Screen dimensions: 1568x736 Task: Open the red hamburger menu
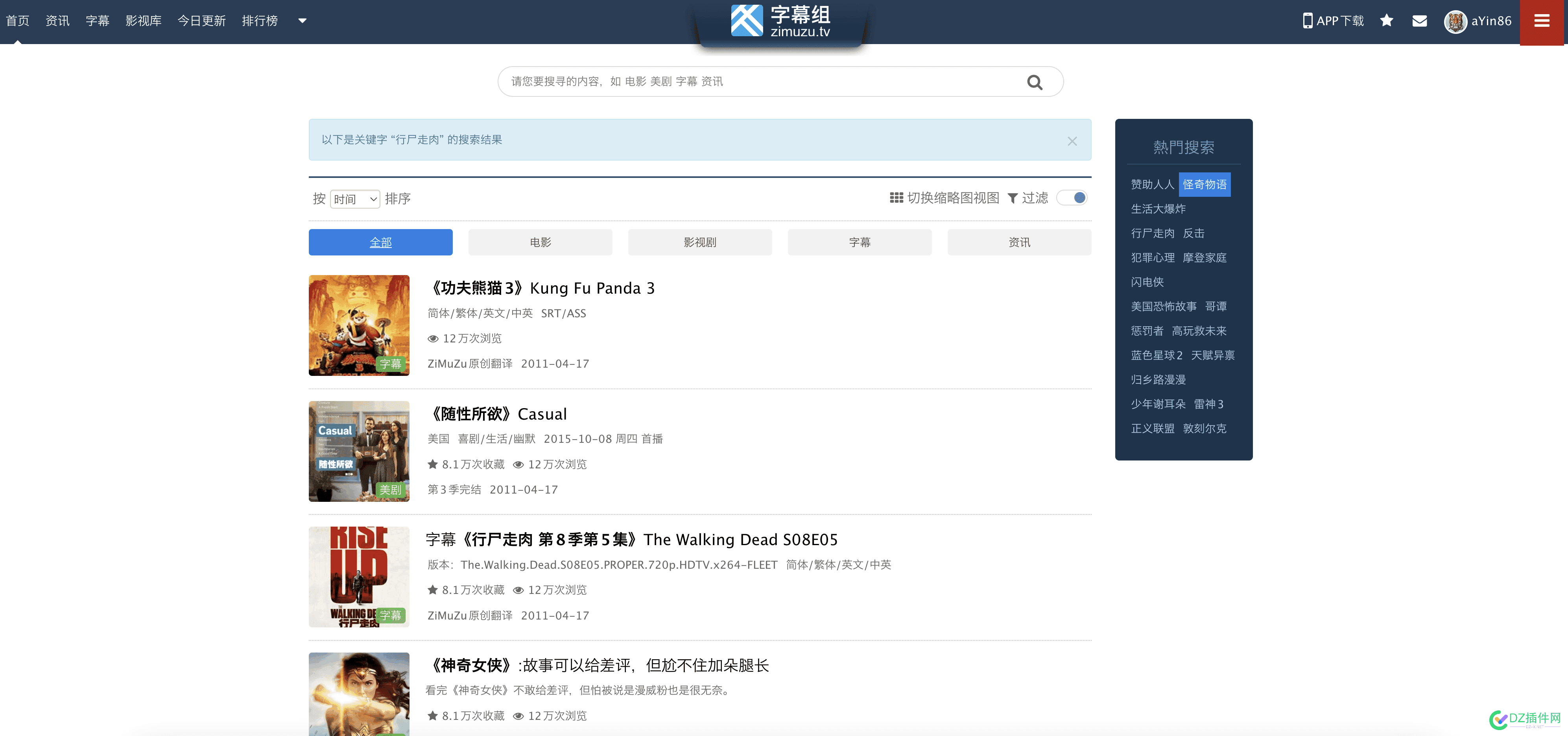pos(1542,22)
